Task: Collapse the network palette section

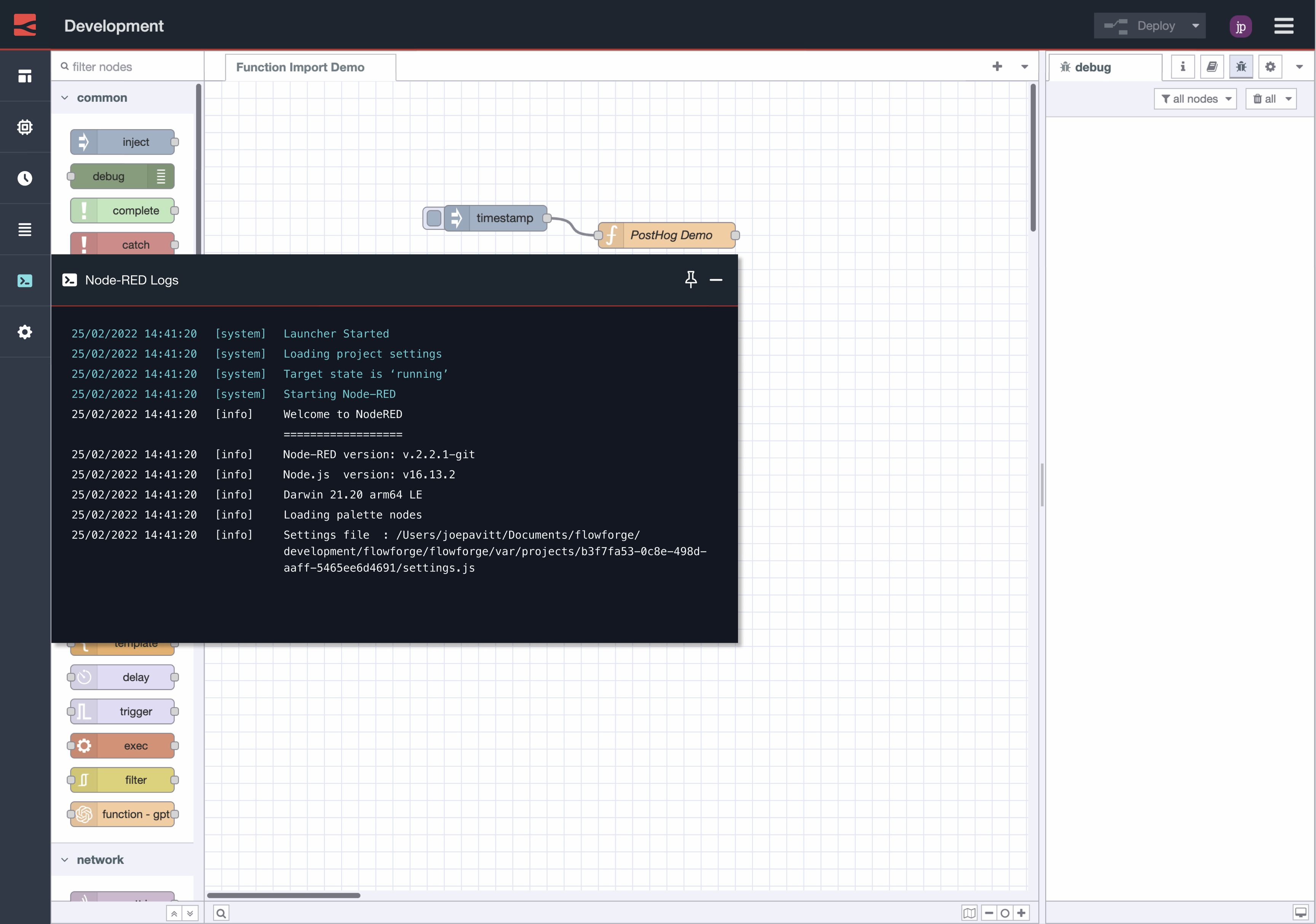Action: [65, 859]
